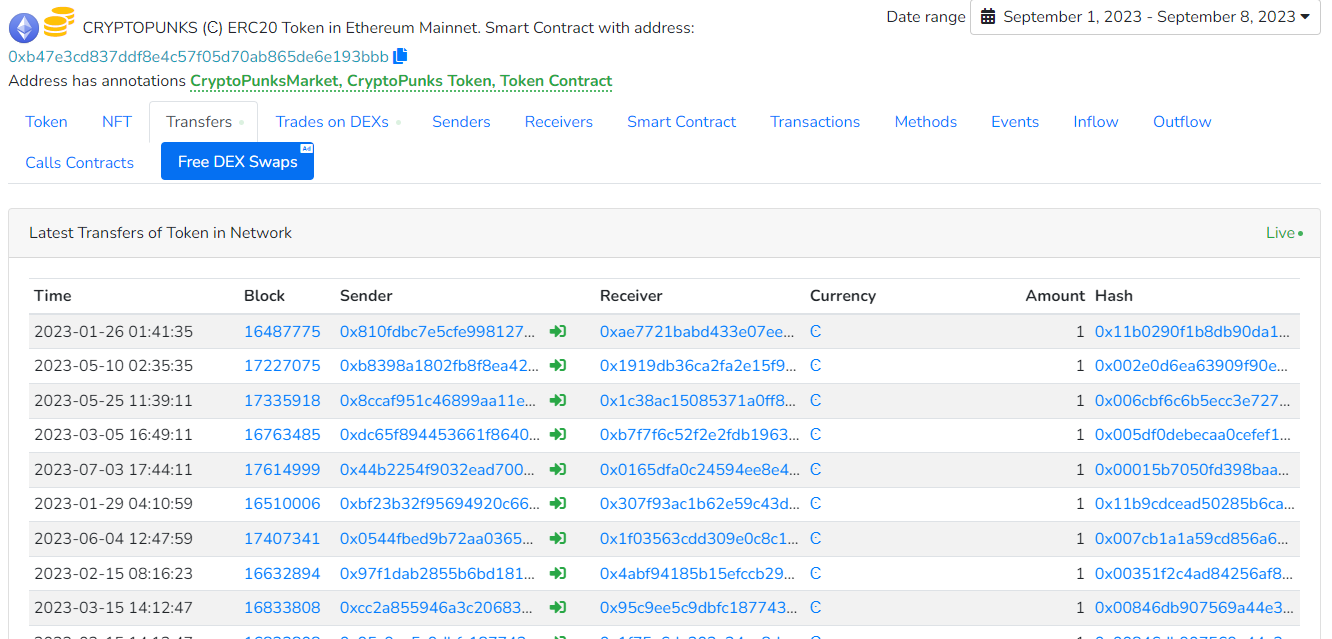Click the currency symbol in block 16510006 row
This screenshot has height=639, width=1332.
tap(816, 504)
